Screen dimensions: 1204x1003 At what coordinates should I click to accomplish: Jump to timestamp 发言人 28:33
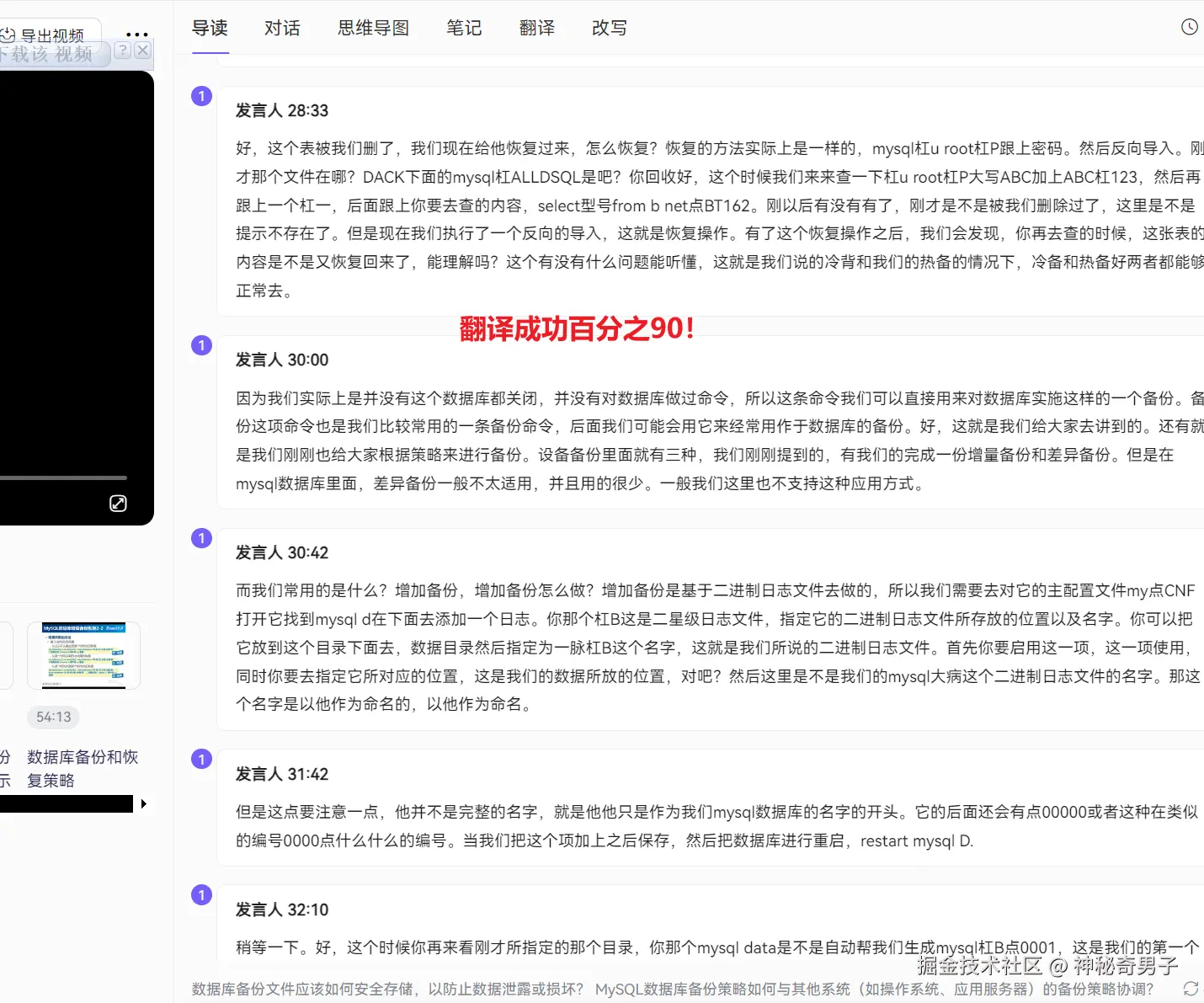[282, 110]
